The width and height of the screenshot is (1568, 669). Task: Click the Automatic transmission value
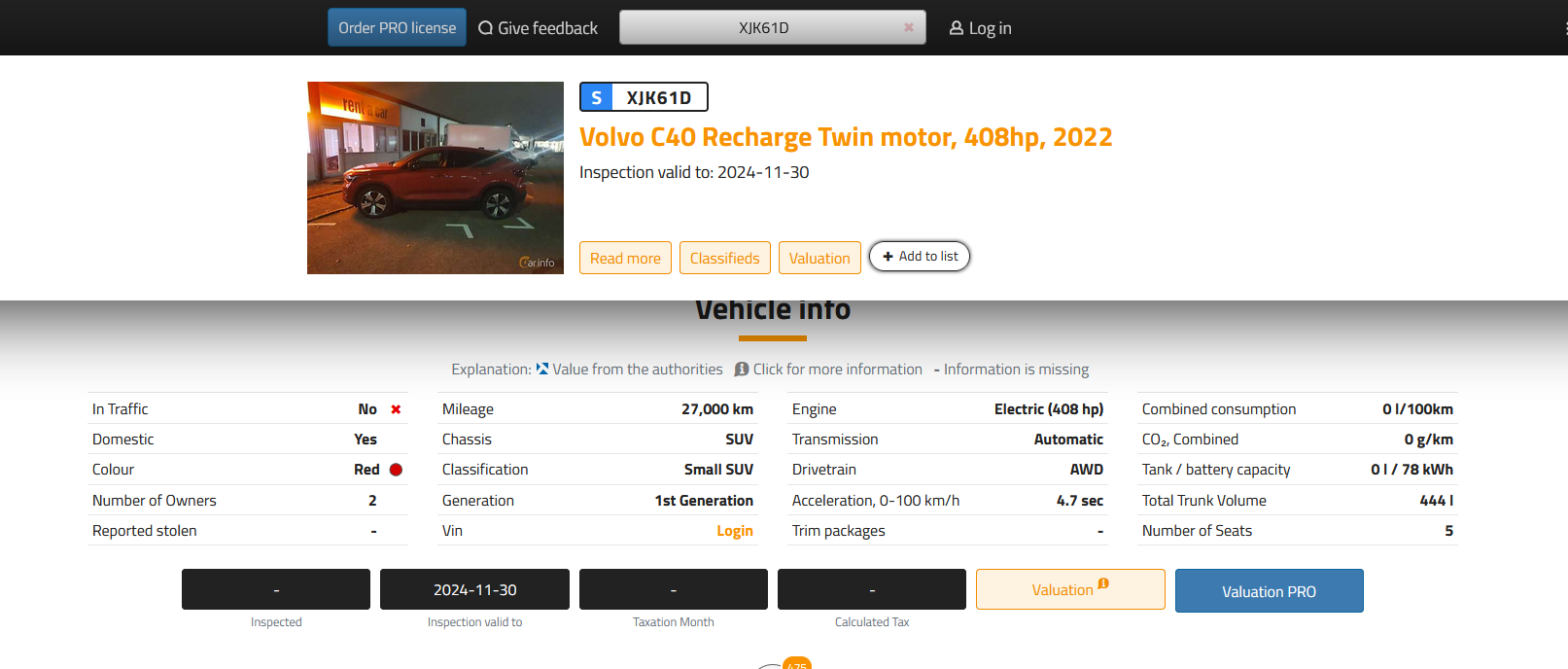(x=1068, y=440)
